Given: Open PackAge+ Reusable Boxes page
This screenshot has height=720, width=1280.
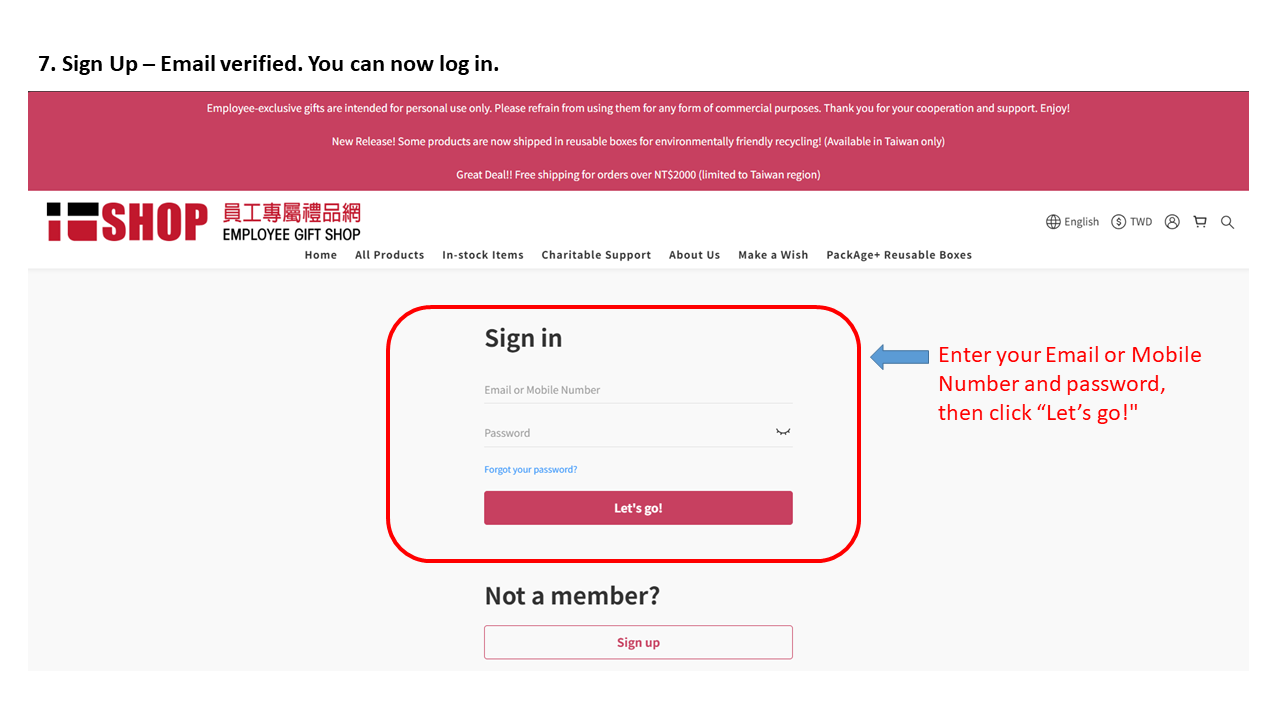Looking at the screenshot, I should point(899,255).
